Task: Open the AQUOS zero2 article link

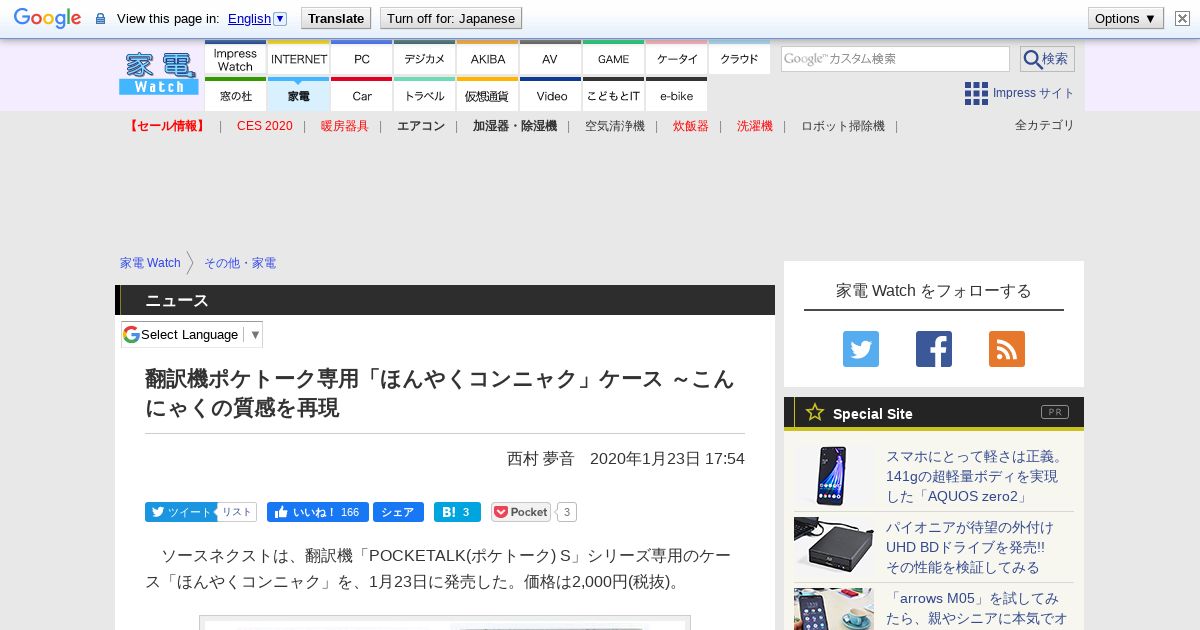Action: click(x=974, y=476)
